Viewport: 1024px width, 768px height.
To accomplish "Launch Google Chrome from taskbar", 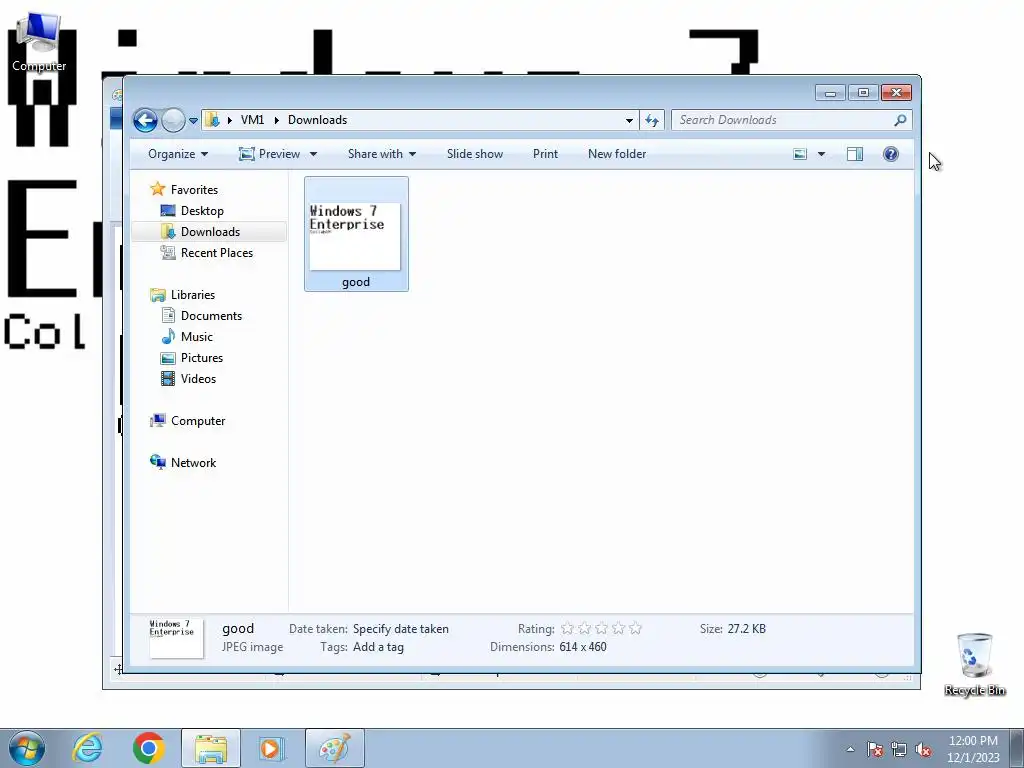I will [x=149, y=748].
